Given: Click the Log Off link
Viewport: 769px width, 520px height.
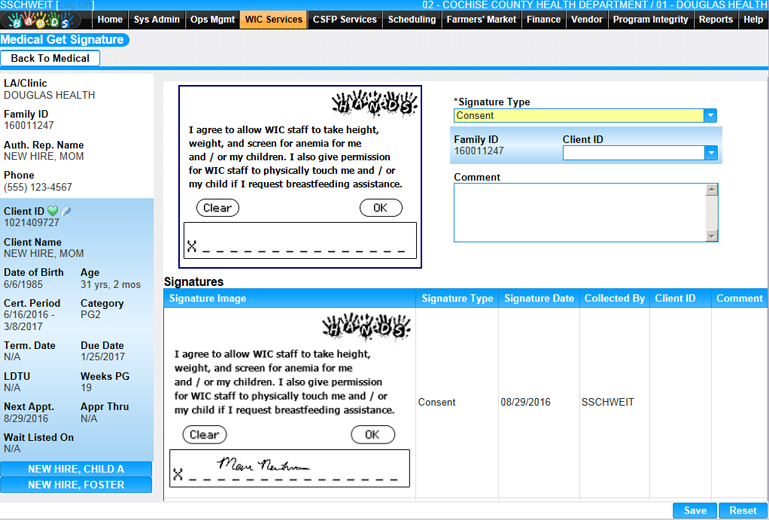Looking at the screenshot, I should (76, 5).
